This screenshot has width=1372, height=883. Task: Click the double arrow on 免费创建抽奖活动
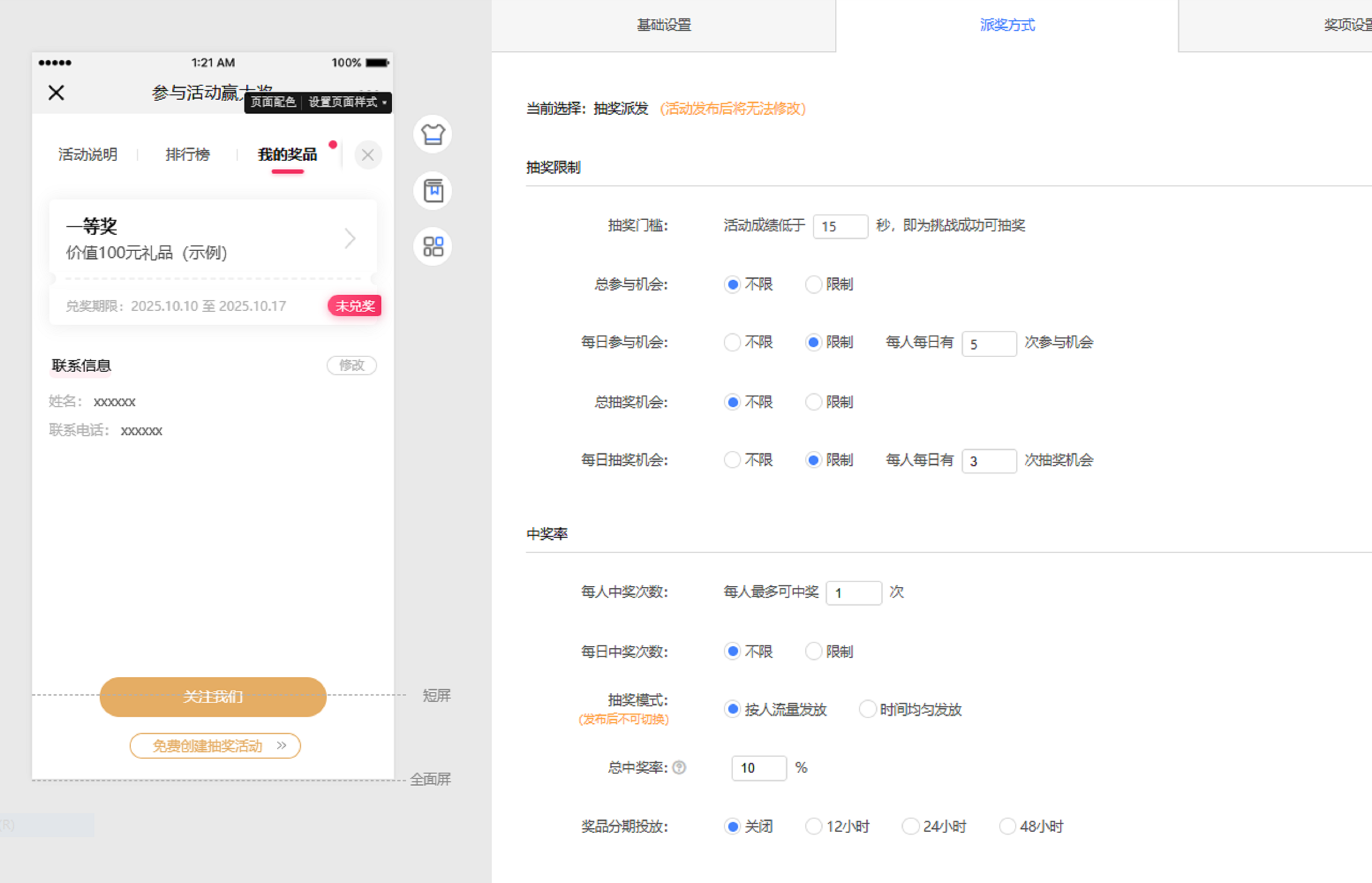(x=281, y=746)
